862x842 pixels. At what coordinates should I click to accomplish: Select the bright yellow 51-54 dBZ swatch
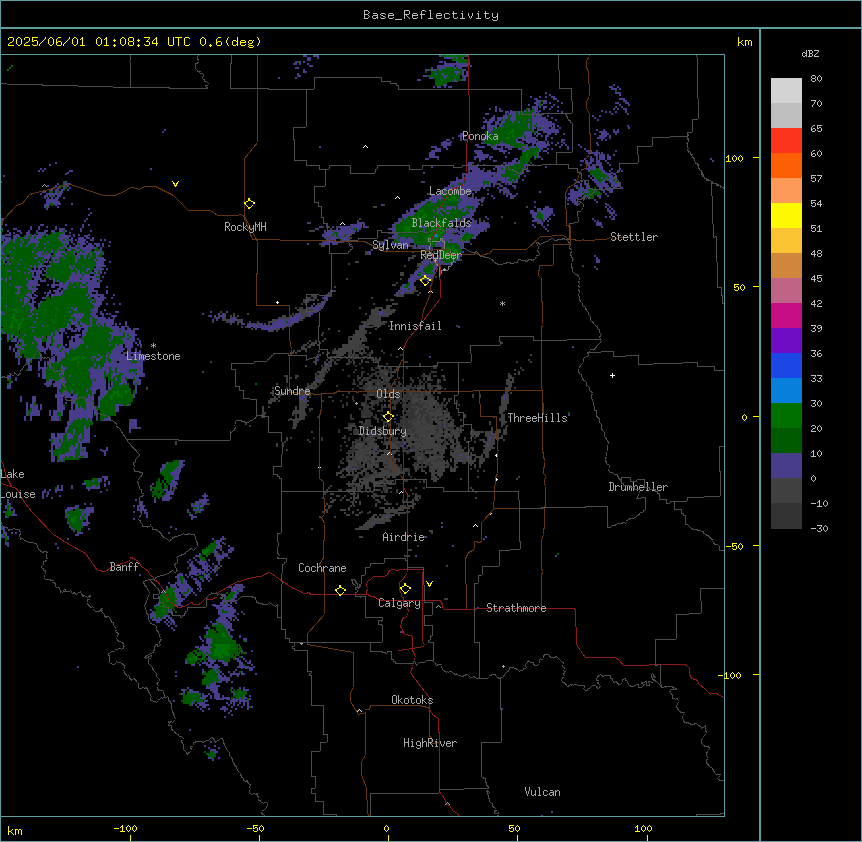click(x=786, y=215)
